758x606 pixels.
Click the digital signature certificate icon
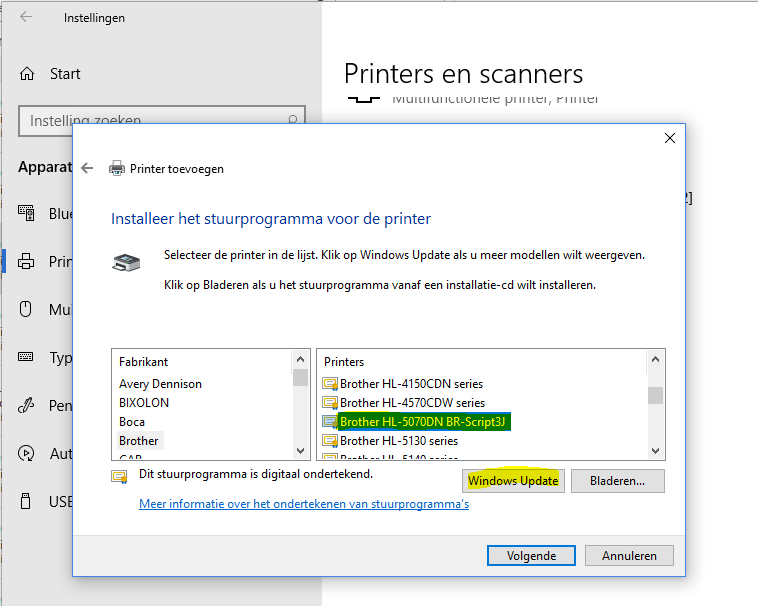tap(119, 476)
